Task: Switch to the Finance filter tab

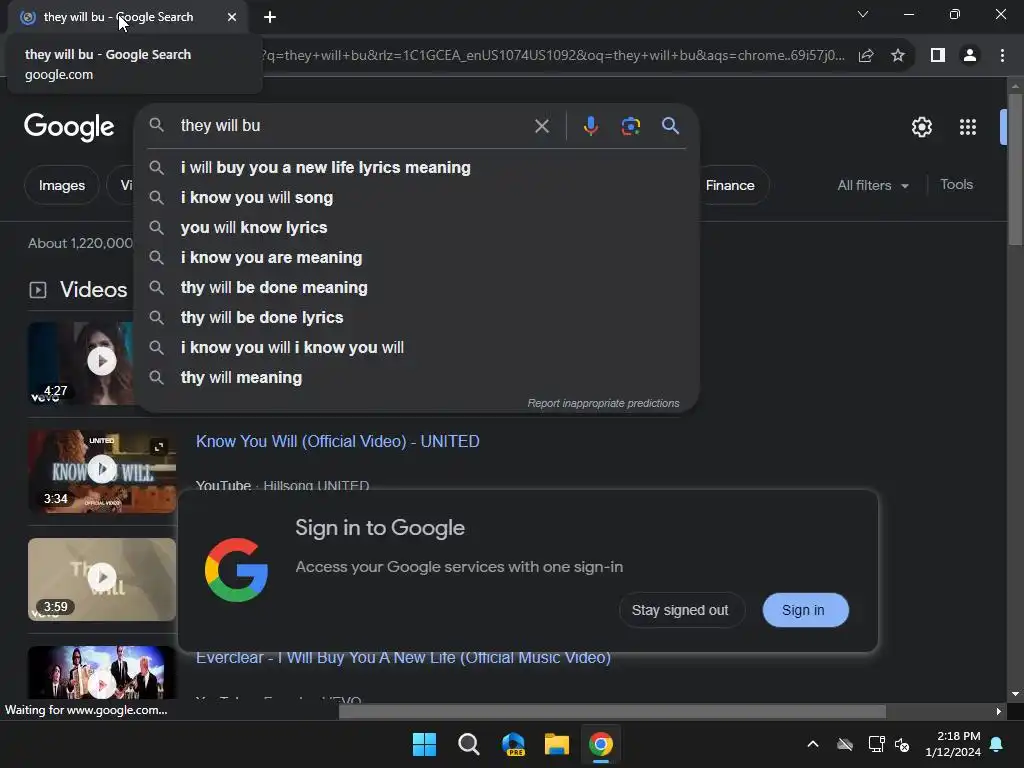Action: (x=730, y=185)
